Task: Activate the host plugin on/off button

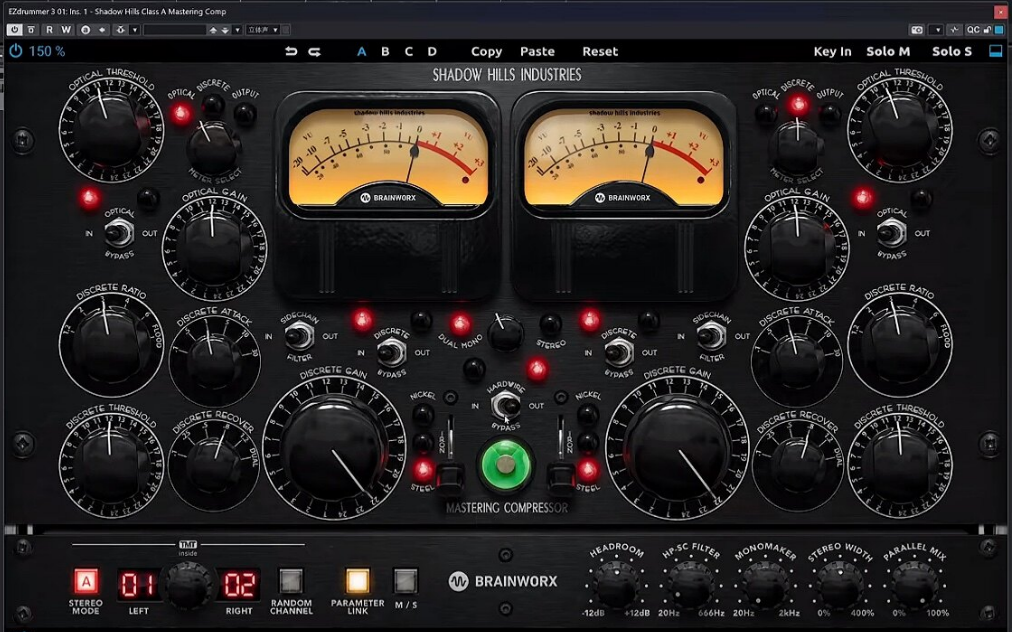Action: (14, 30)
